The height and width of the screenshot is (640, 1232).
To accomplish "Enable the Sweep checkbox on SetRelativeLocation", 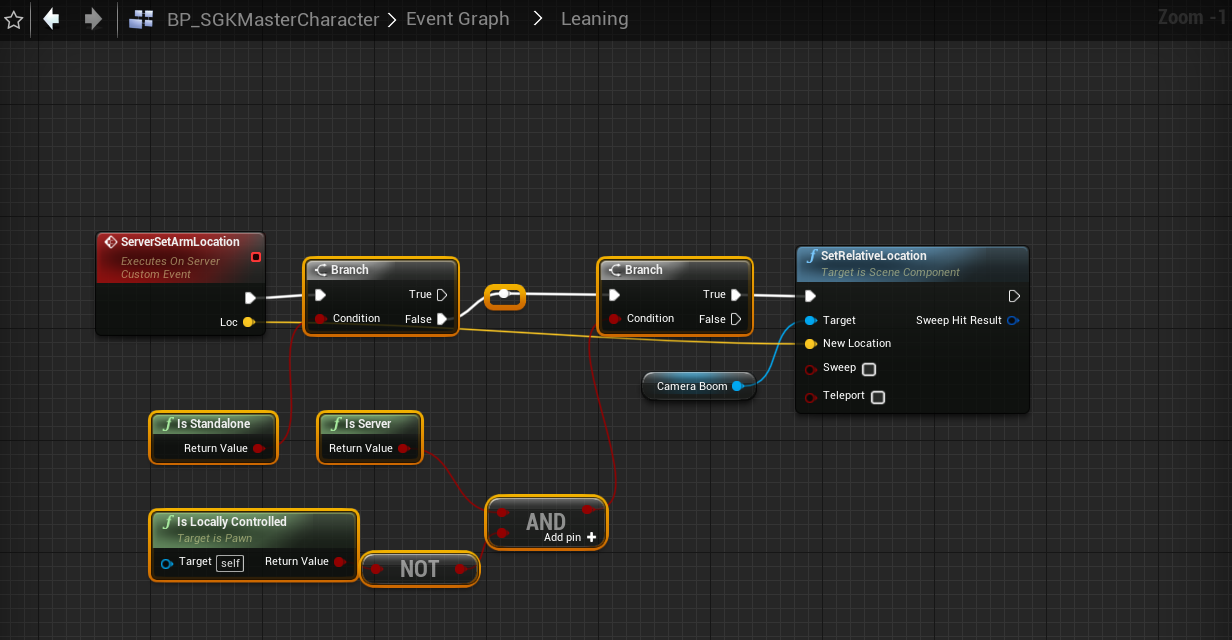I will 869,369.
